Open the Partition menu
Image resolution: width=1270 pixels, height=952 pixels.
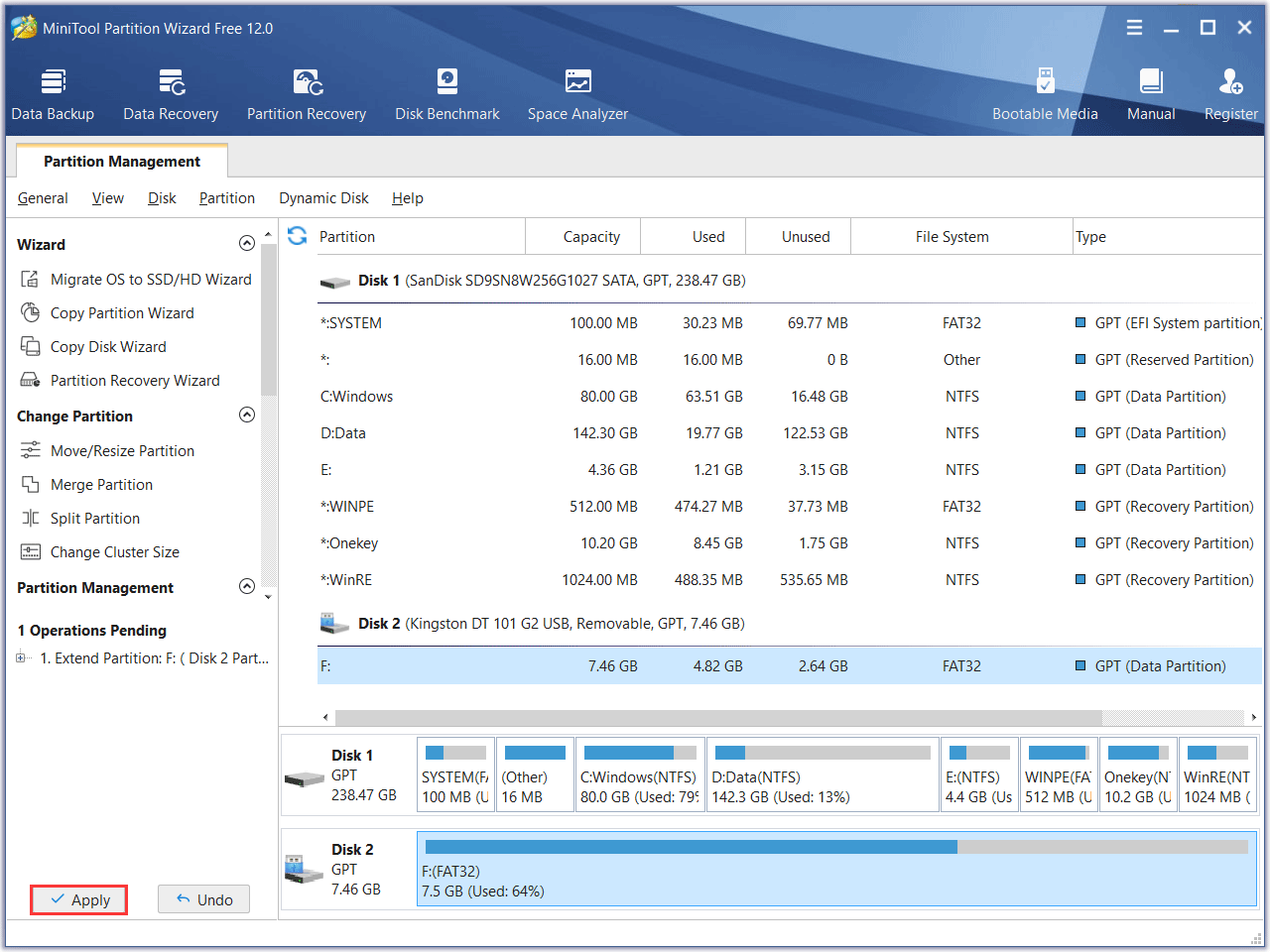227,198
